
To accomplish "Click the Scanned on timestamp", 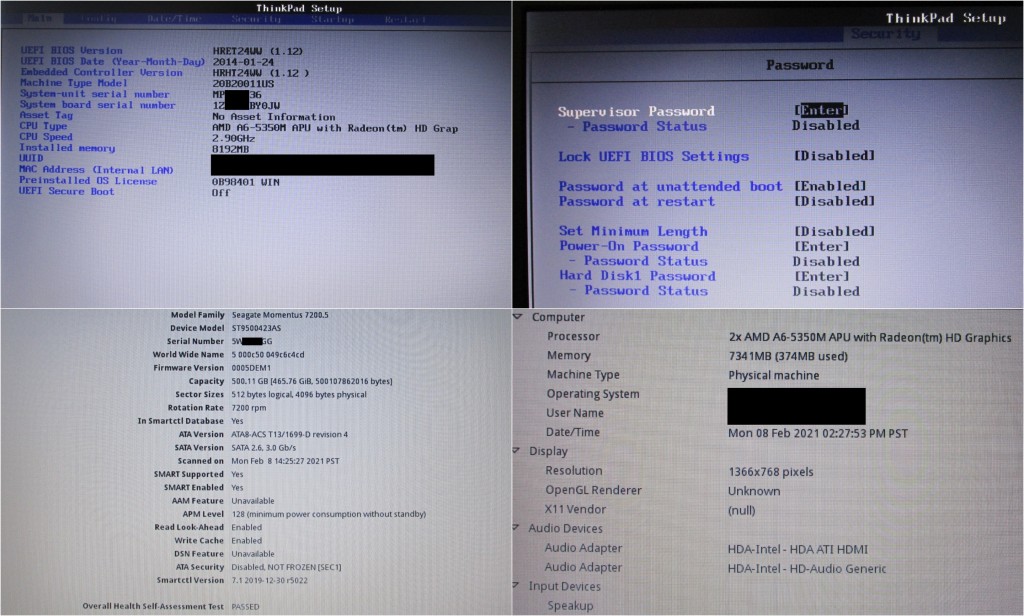I will point(285,461).
